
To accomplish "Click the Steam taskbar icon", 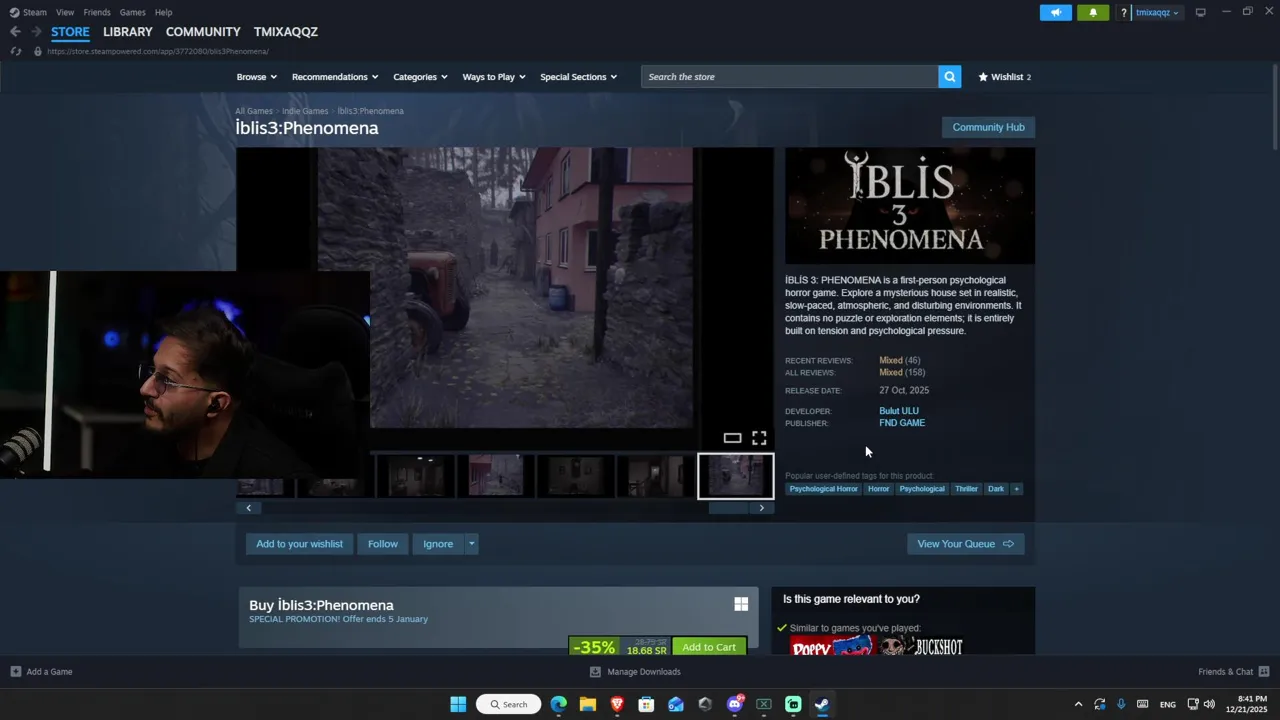I will click(x=822, y=704).
